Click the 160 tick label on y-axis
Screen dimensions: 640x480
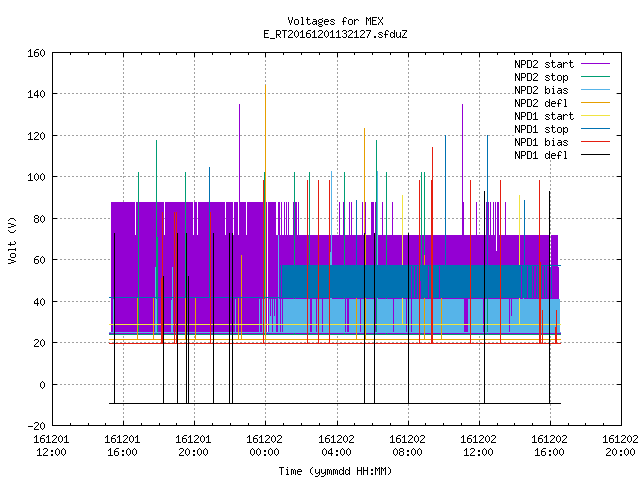tap(36, 53)
